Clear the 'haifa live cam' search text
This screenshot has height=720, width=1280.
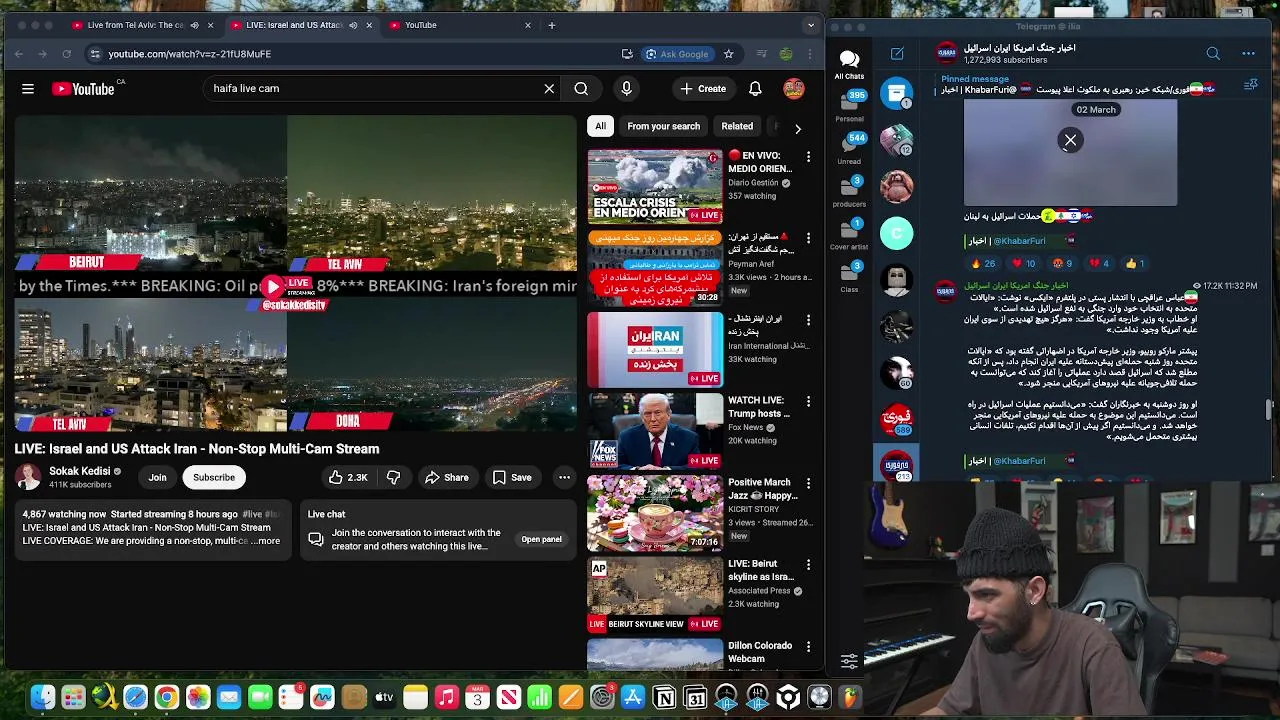click(549, 89)
